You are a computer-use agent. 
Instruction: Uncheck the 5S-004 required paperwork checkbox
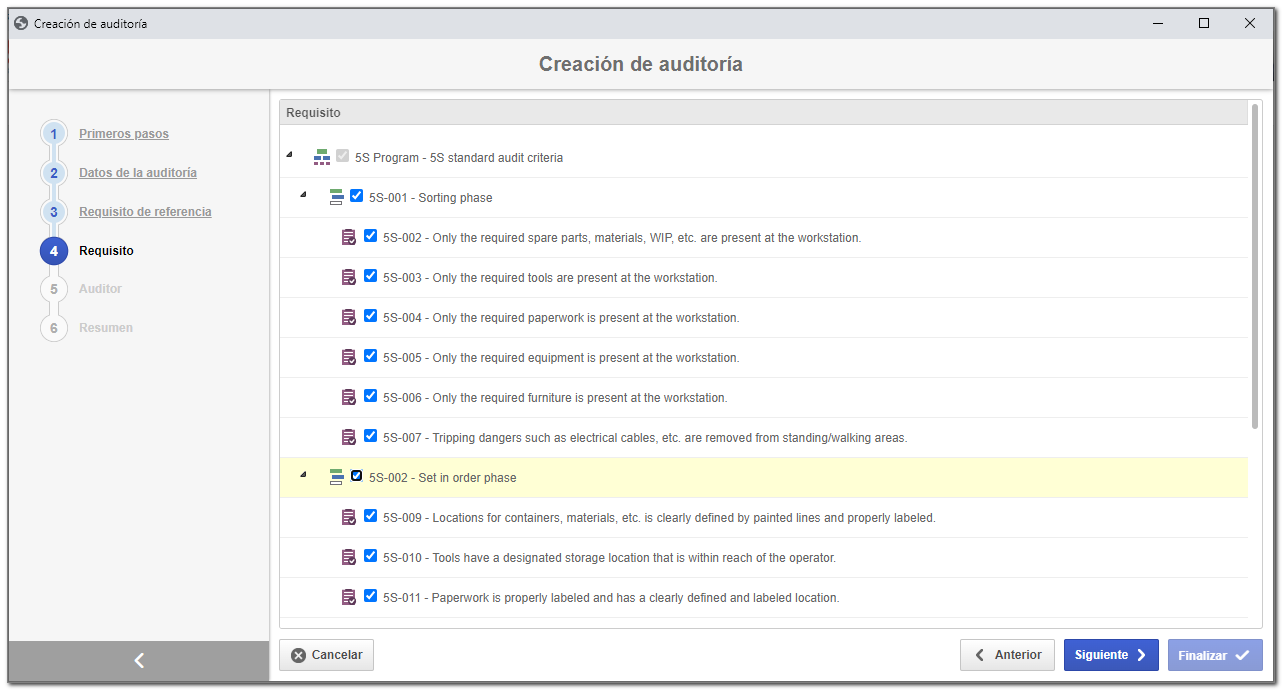(x=371, y=316)
